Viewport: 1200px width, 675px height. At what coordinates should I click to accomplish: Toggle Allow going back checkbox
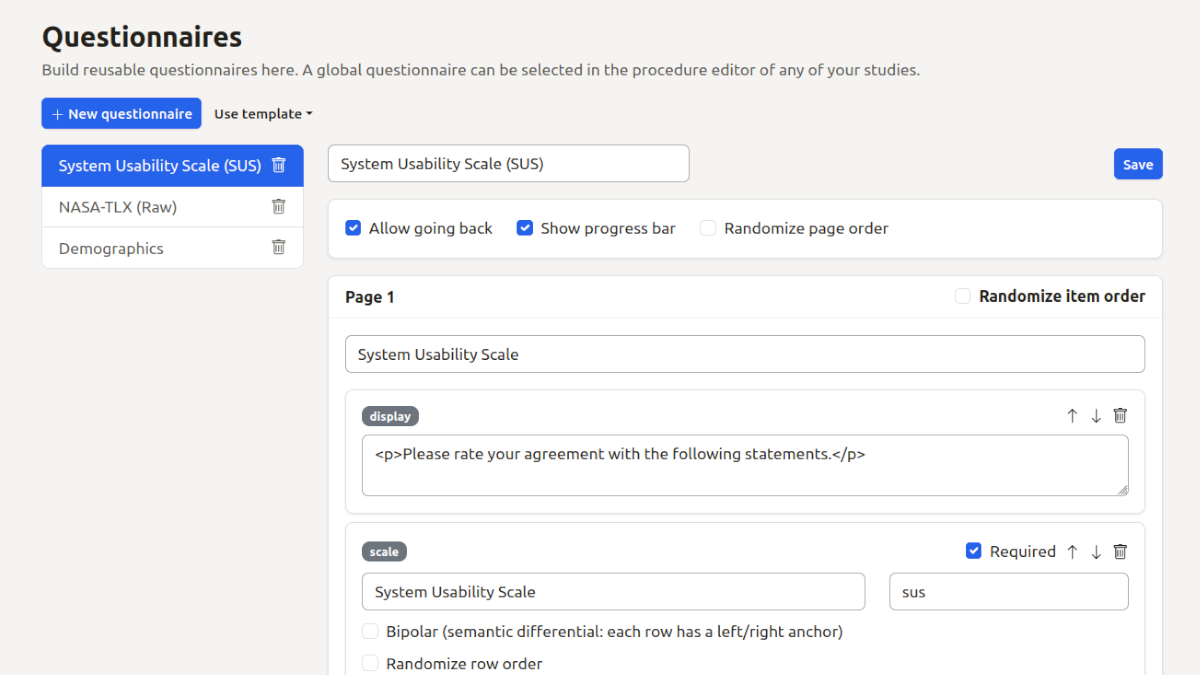click(x=353, y=228)
